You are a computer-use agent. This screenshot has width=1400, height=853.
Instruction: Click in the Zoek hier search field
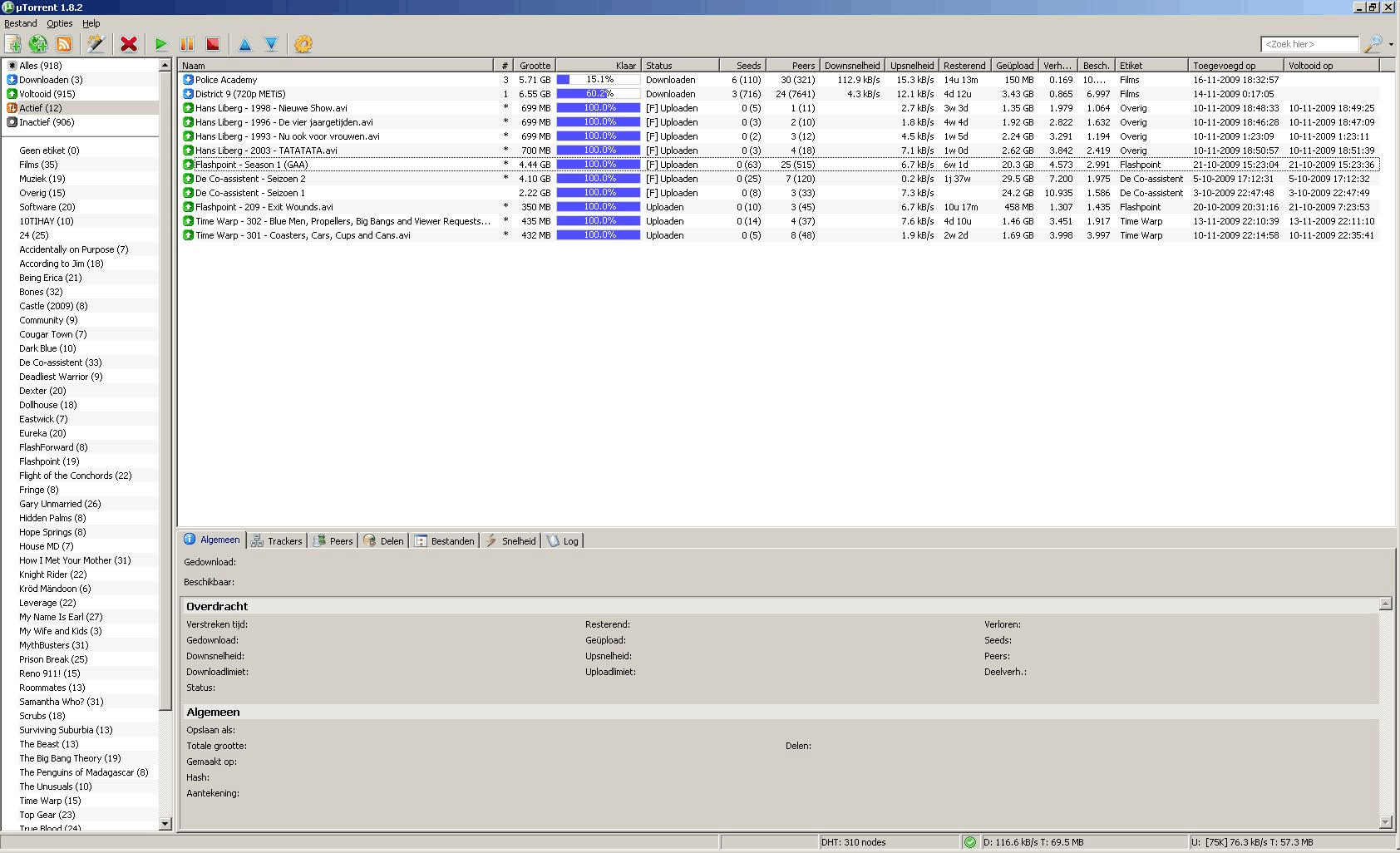pyautogui.click(x=1309, y=44)
